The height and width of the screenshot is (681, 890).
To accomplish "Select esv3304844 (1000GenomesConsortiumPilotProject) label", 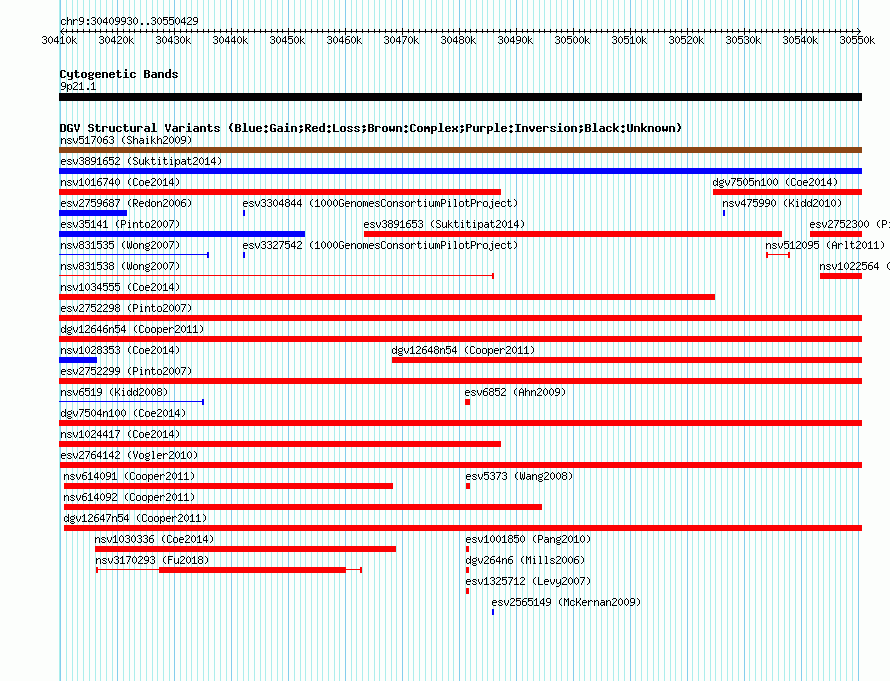I will tap(380, 203).
